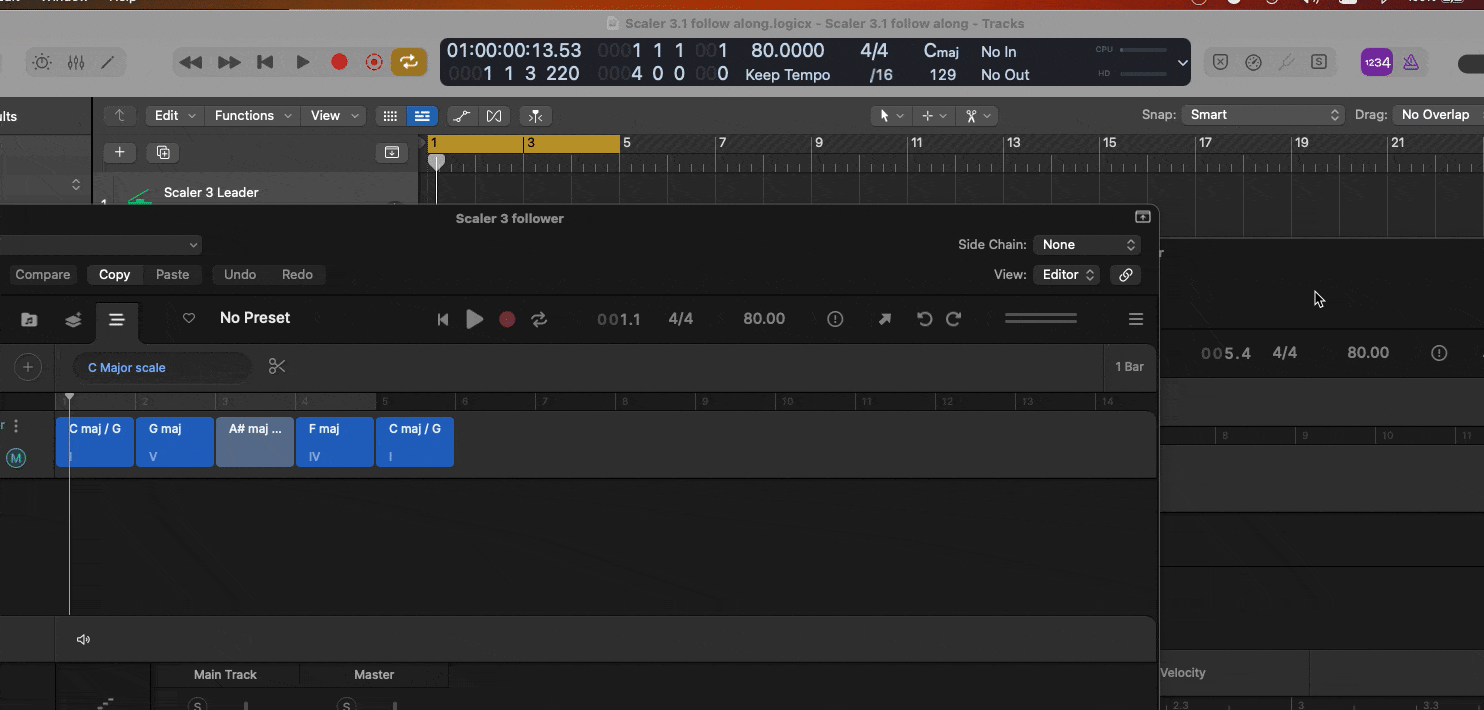
Task: Click the up-arrow track stack button
Action: 119,115
